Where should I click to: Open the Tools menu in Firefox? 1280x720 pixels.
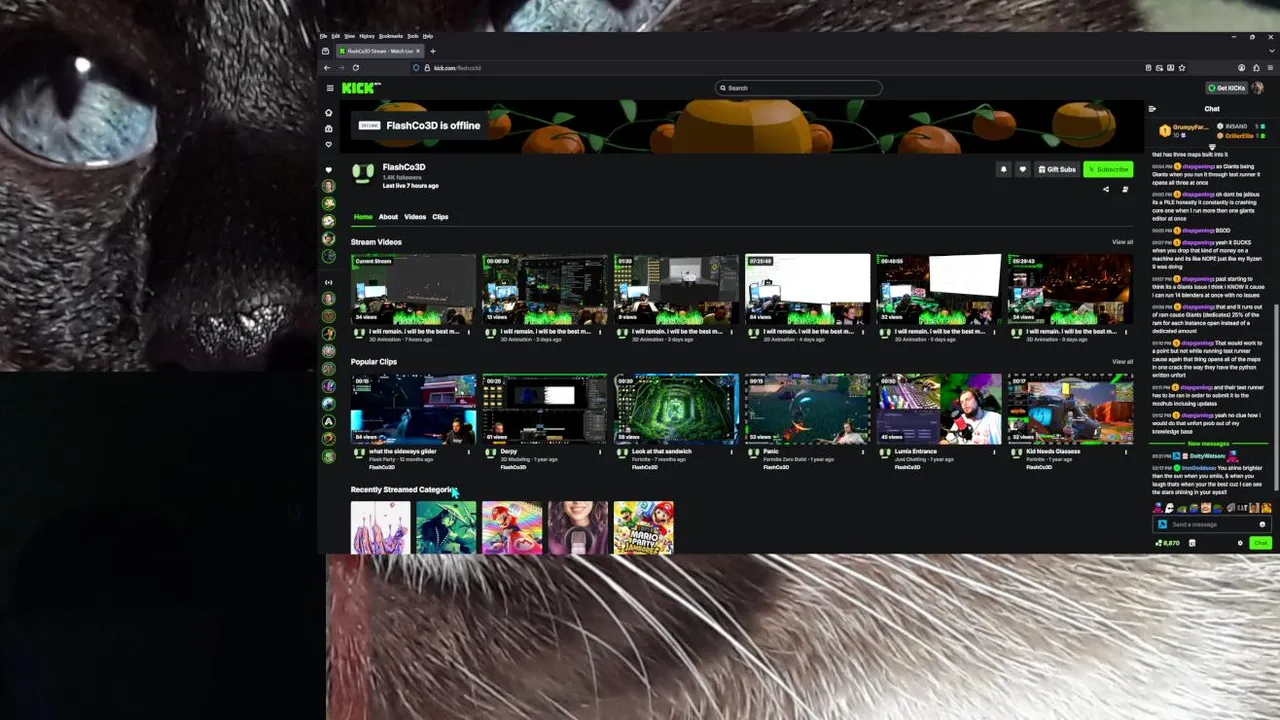coord(413,36)
